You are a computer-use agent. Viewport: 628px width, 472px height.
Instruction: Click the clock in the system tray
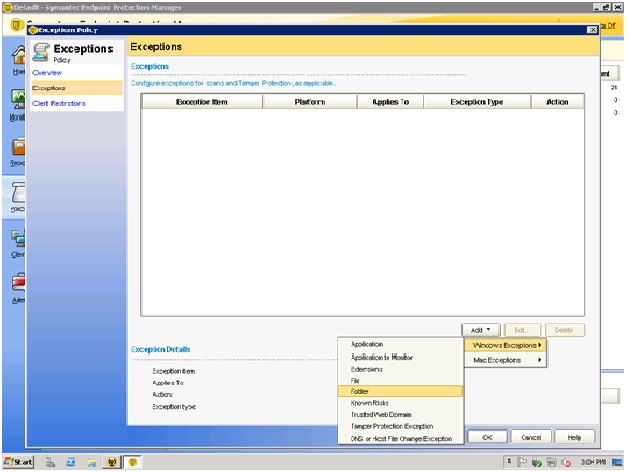tap(593, 462)
